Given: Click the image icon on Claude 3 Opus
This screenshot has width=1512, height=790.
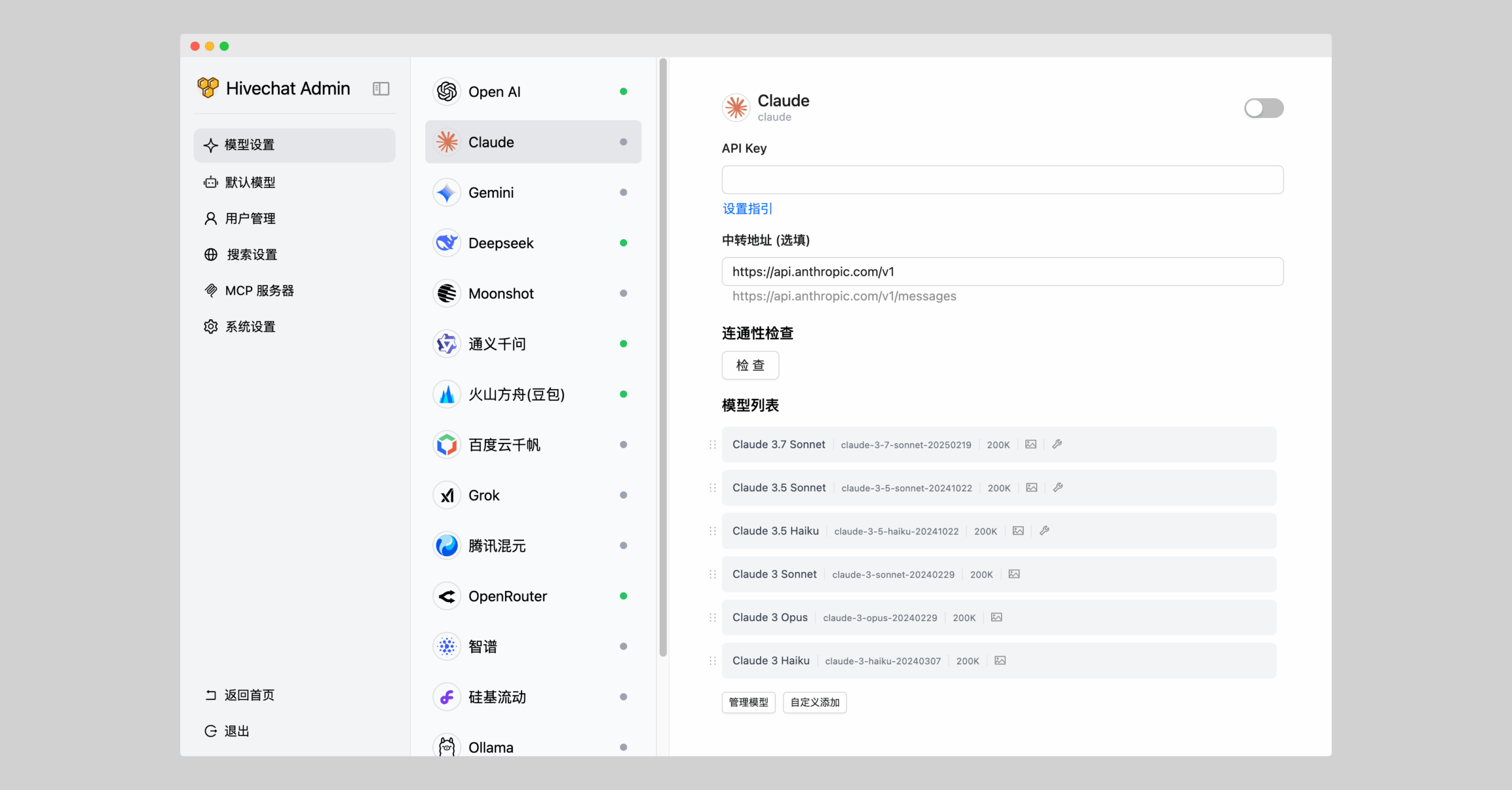Looking at the screenshot, I should coord(996,617).
